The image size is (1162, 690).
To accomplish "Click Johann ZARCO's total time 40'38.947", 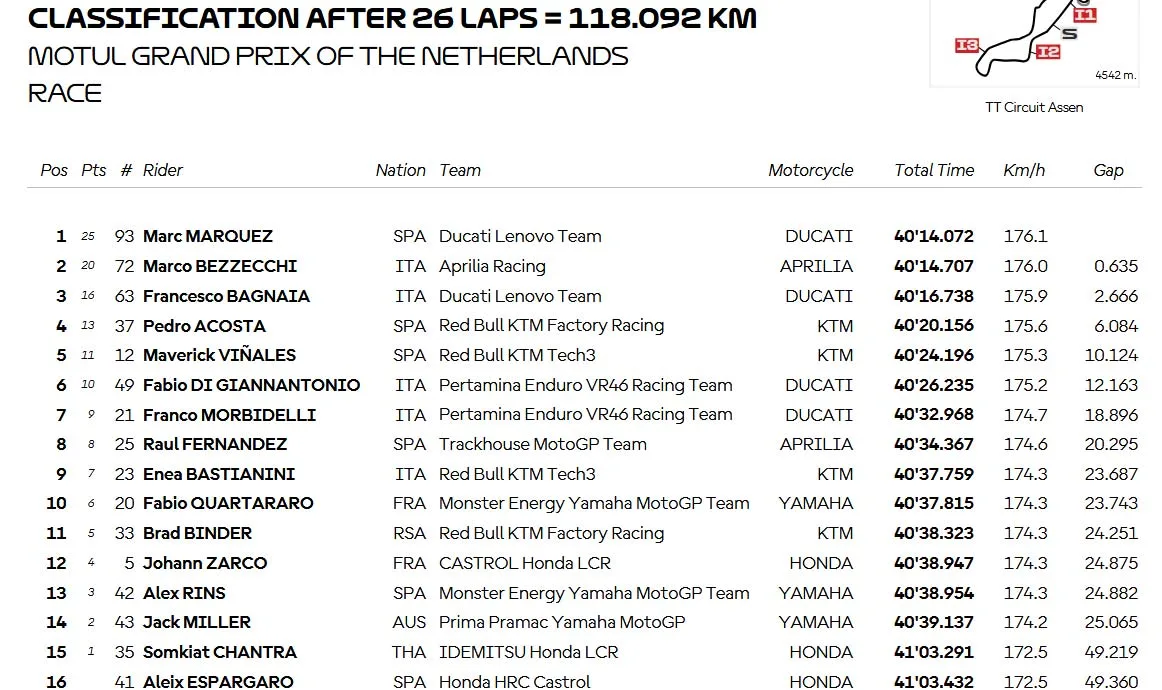I will 934,563.
